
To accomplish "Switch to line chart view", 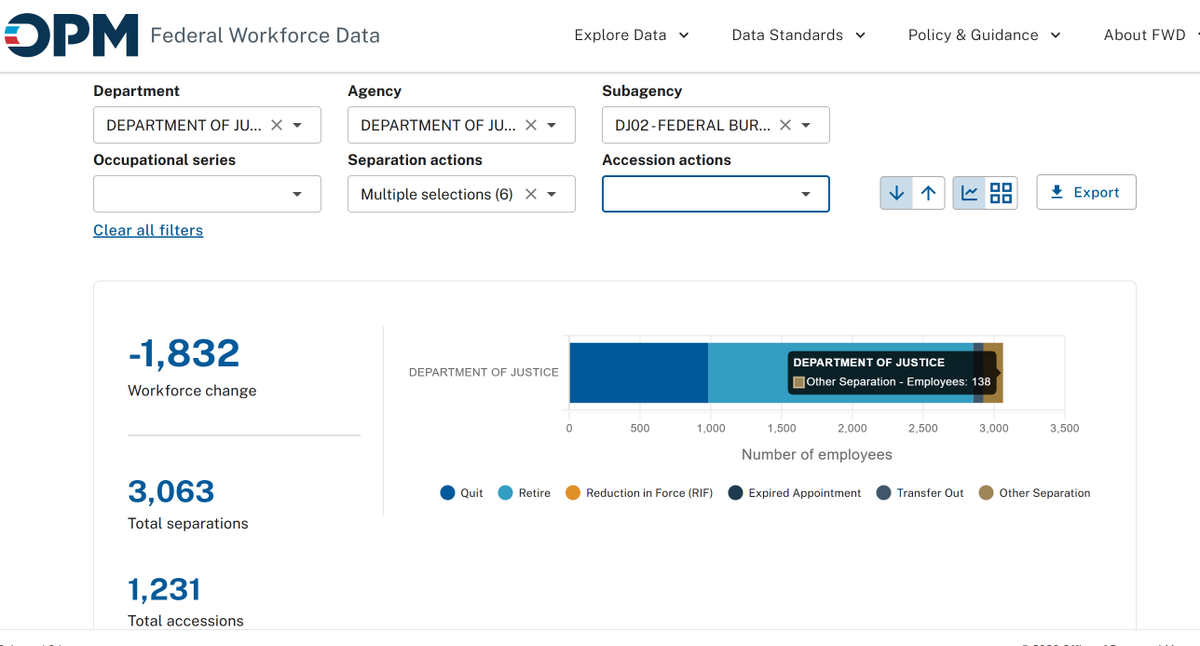I will click(969, 193).
